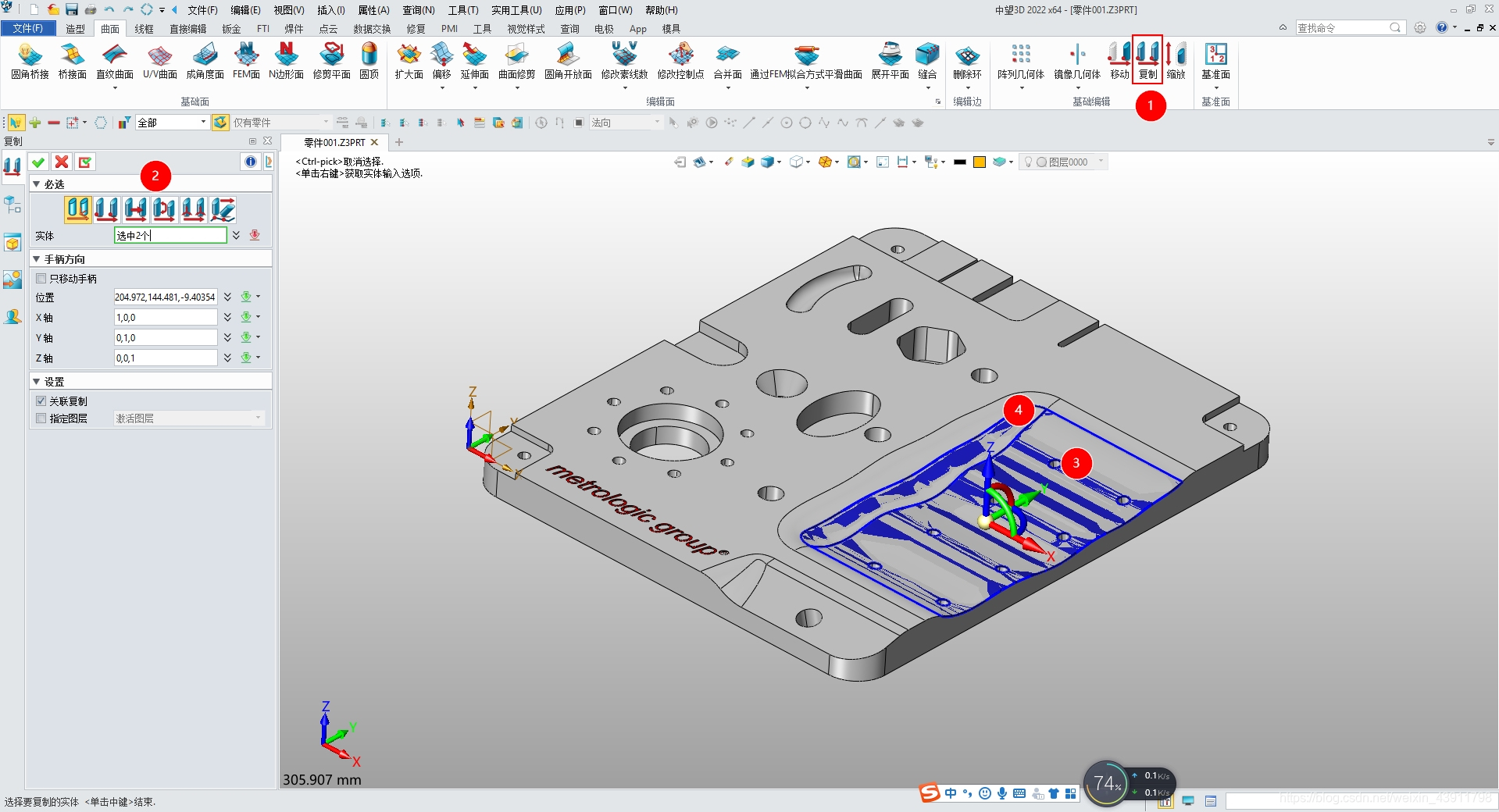The width and height of the screenshot is (1499, 812).
Task: Pick the 修剪平面 trim plane tool
Action: point(331,61)
